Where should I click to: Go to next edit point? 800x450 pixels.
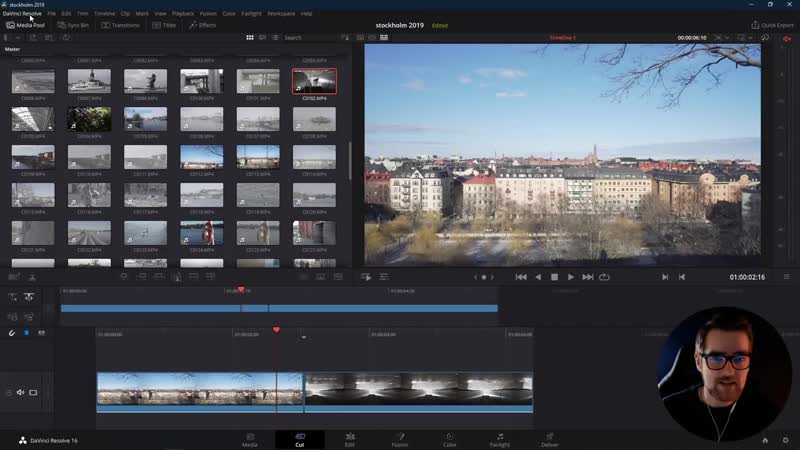(x=665, y=277)
